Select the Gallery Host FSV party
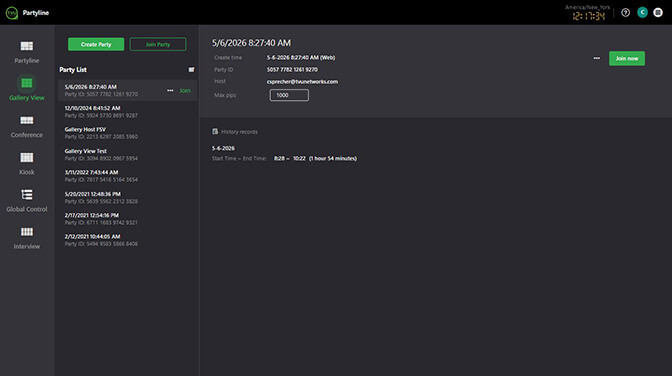Viewport: 672px width, 376px height. point(128,133)
